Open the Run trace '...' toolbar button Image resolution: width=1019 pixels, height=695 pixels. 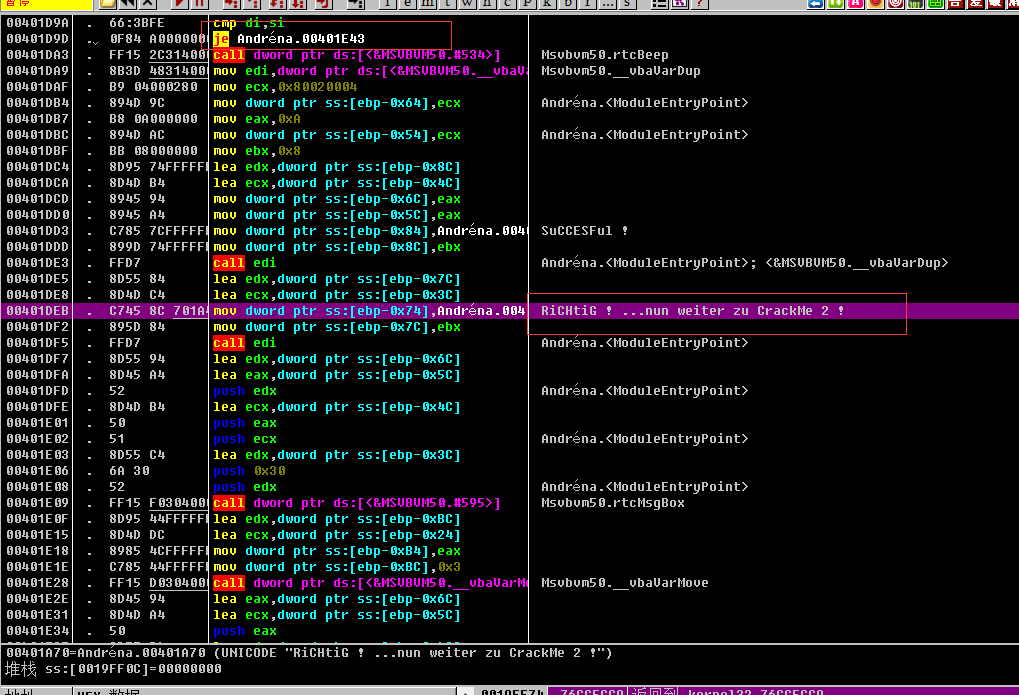(606, 4)
